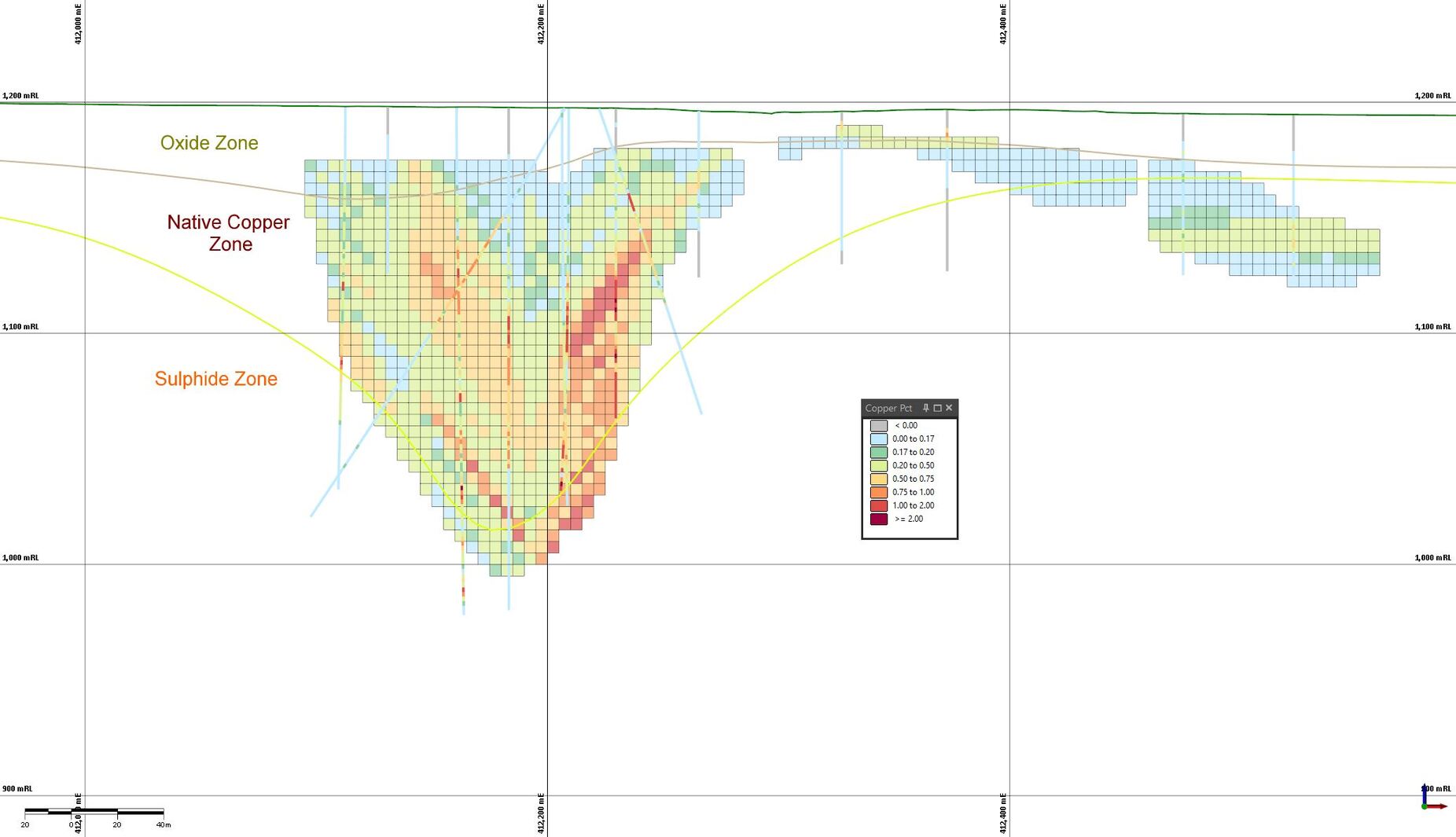This screenshot has height=837, width=1456.
Task: Pin the Copper Pct legend panel
Action: (926, 408)
